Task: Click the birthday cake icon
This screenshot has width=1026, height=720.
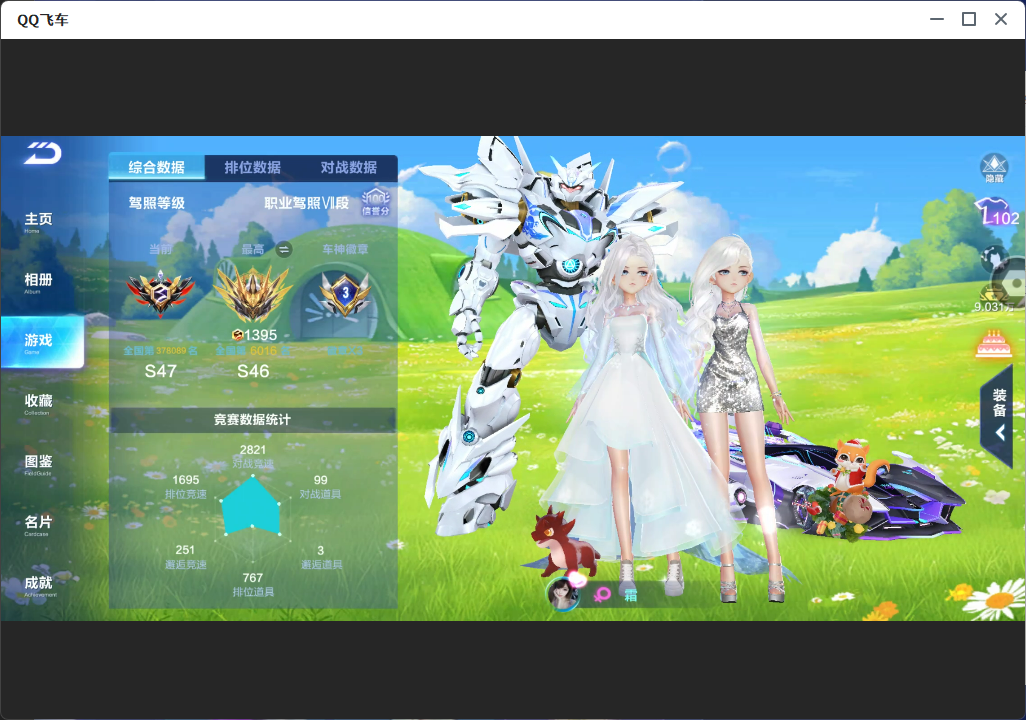Action: [993, 344]
